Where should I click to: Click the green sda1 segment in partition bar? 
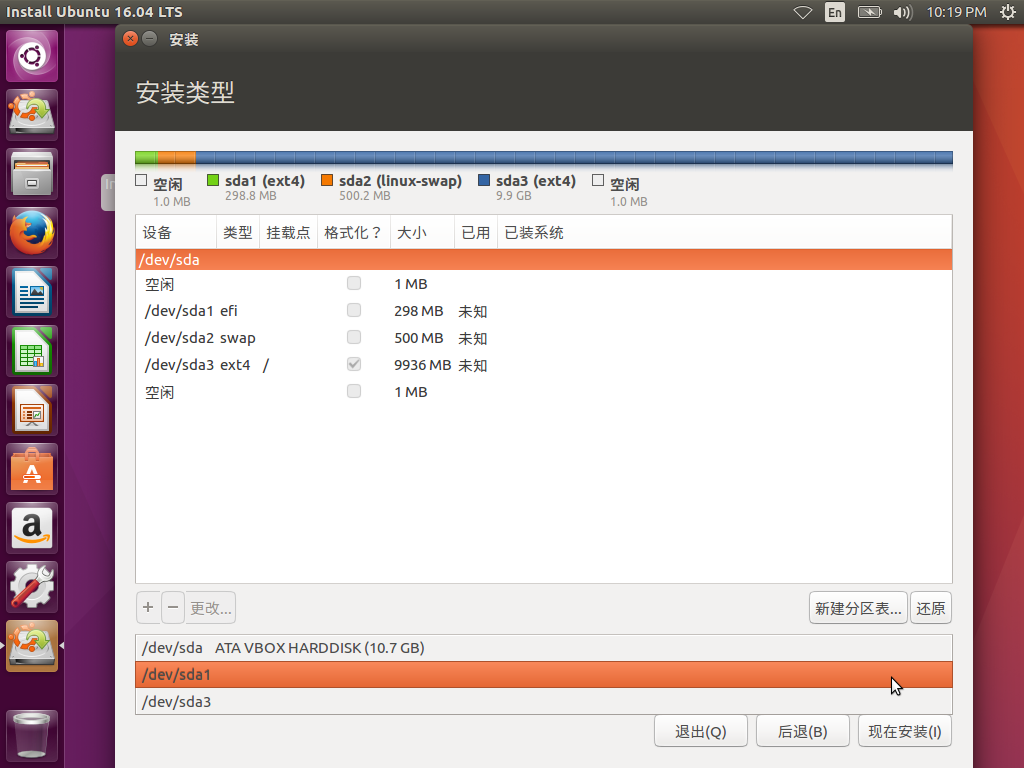[x=146, y=157]
